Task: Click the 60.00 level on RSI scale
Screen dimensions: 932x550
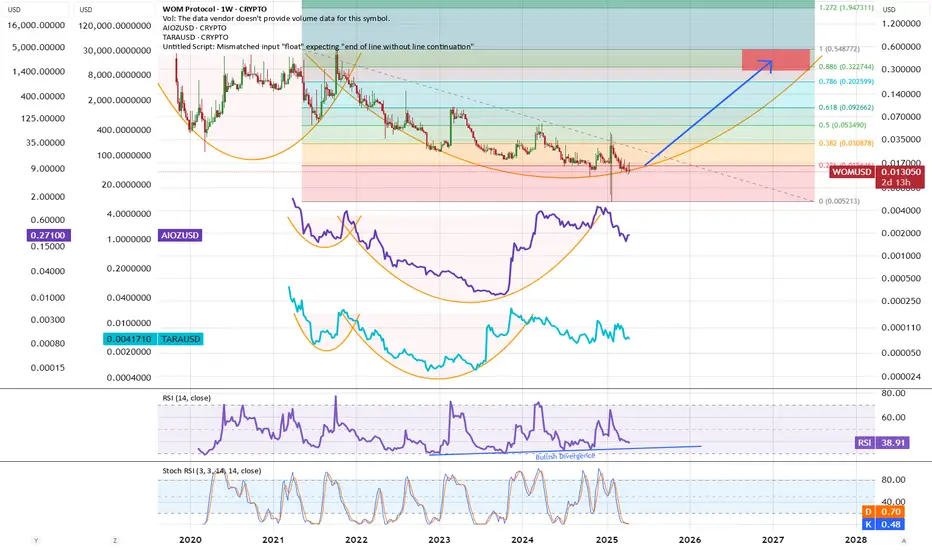Action: [x=893, y=417]
